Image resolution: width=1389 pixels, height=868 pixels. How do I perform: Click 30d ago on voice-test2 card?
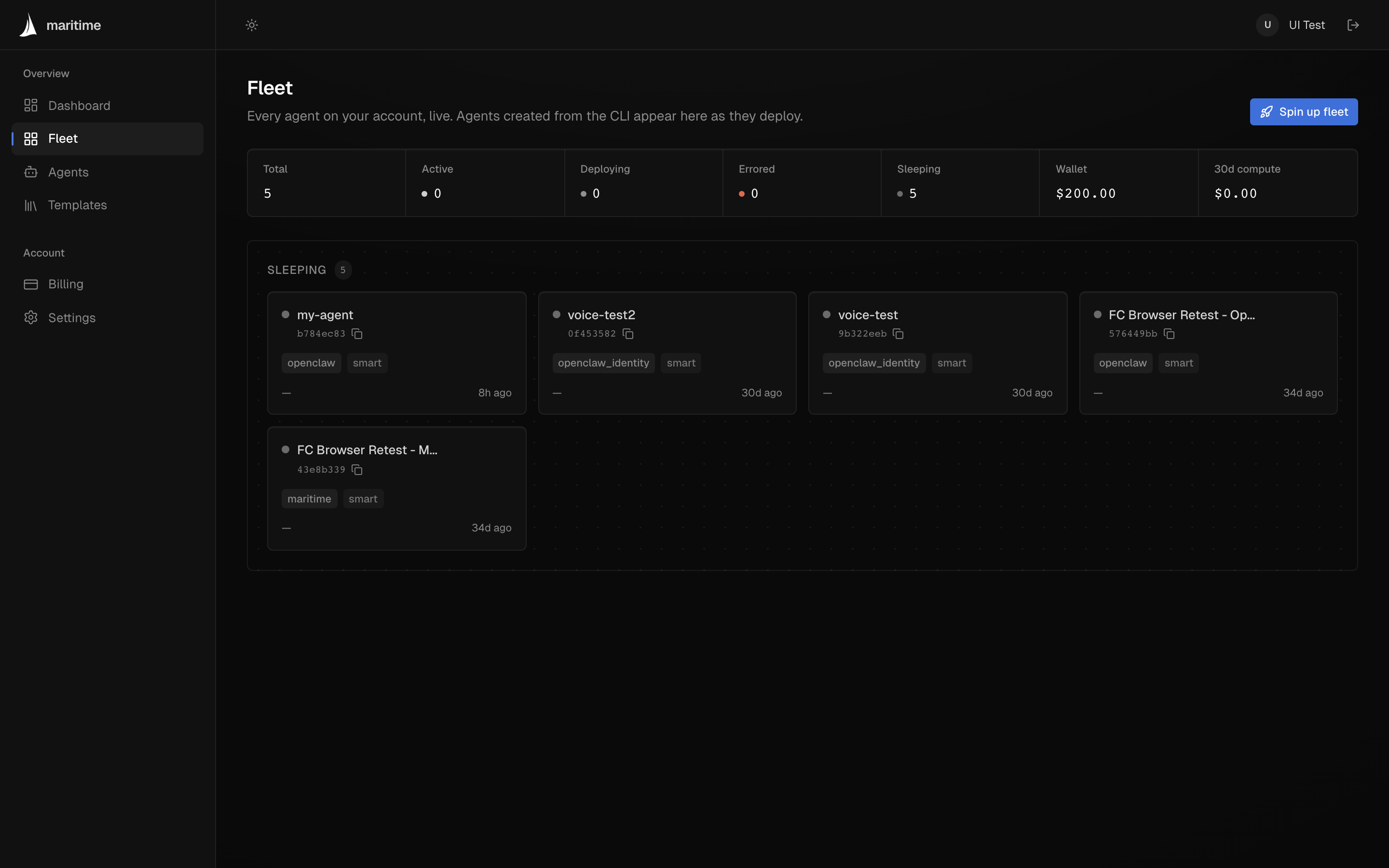[761, 393]
